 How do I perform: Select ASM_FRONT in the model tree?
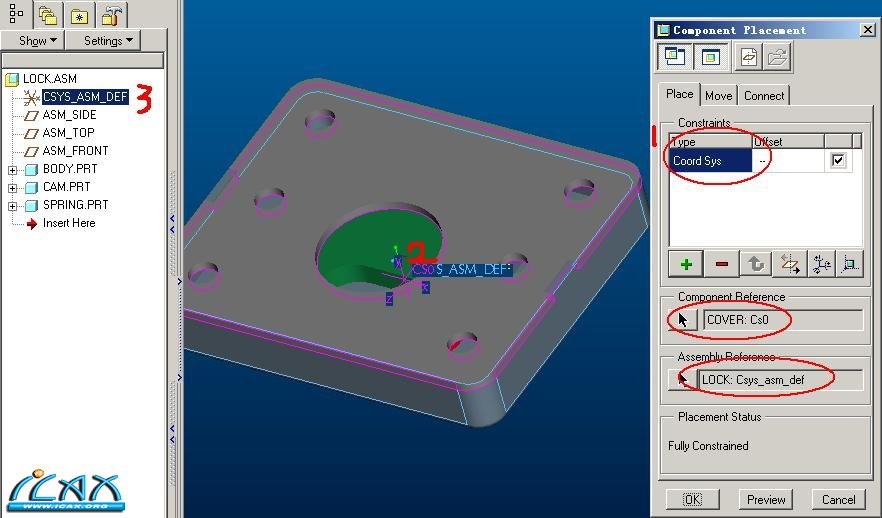[75, 151]
